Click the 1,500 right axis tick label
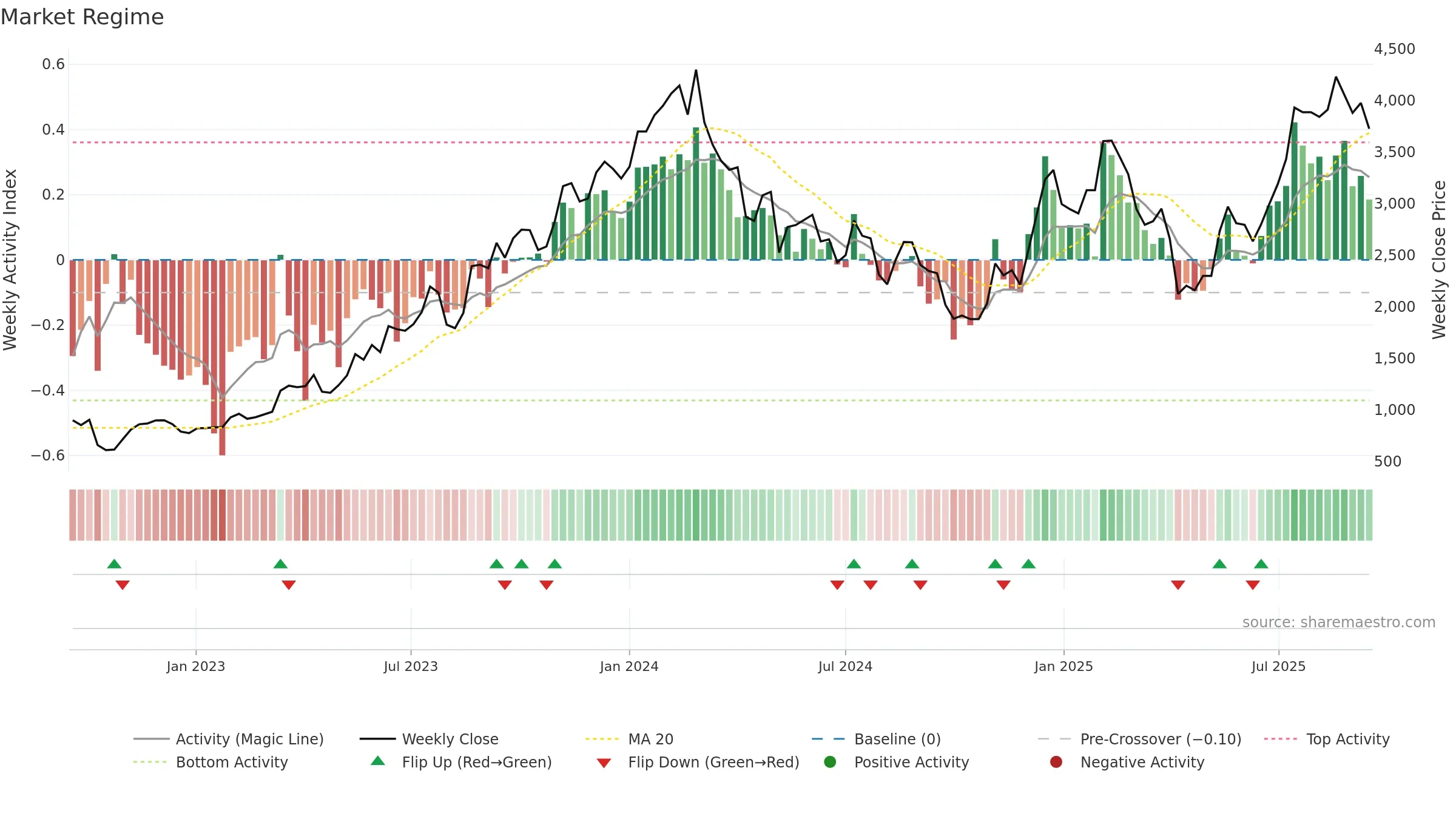This screenshot has width=1456, height=819. point(1394,358)
